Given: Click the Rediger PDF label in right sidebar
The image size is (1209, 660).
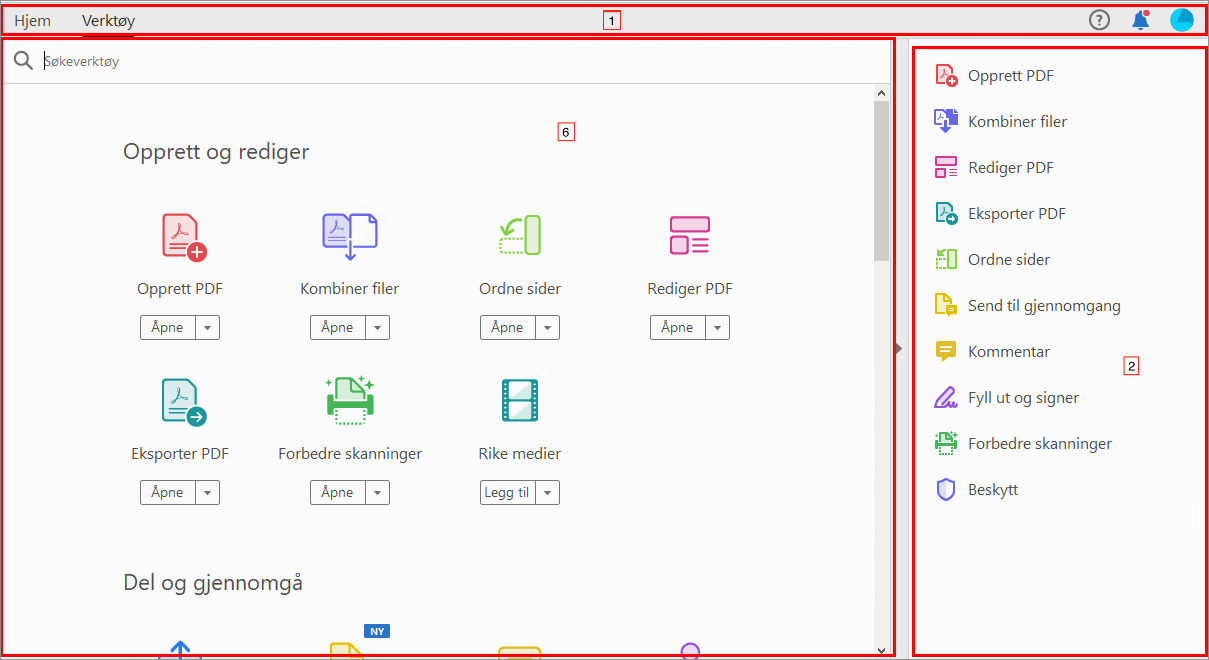Looking at the screenshot, I should pyautogui.click(x=1011, y=168).
